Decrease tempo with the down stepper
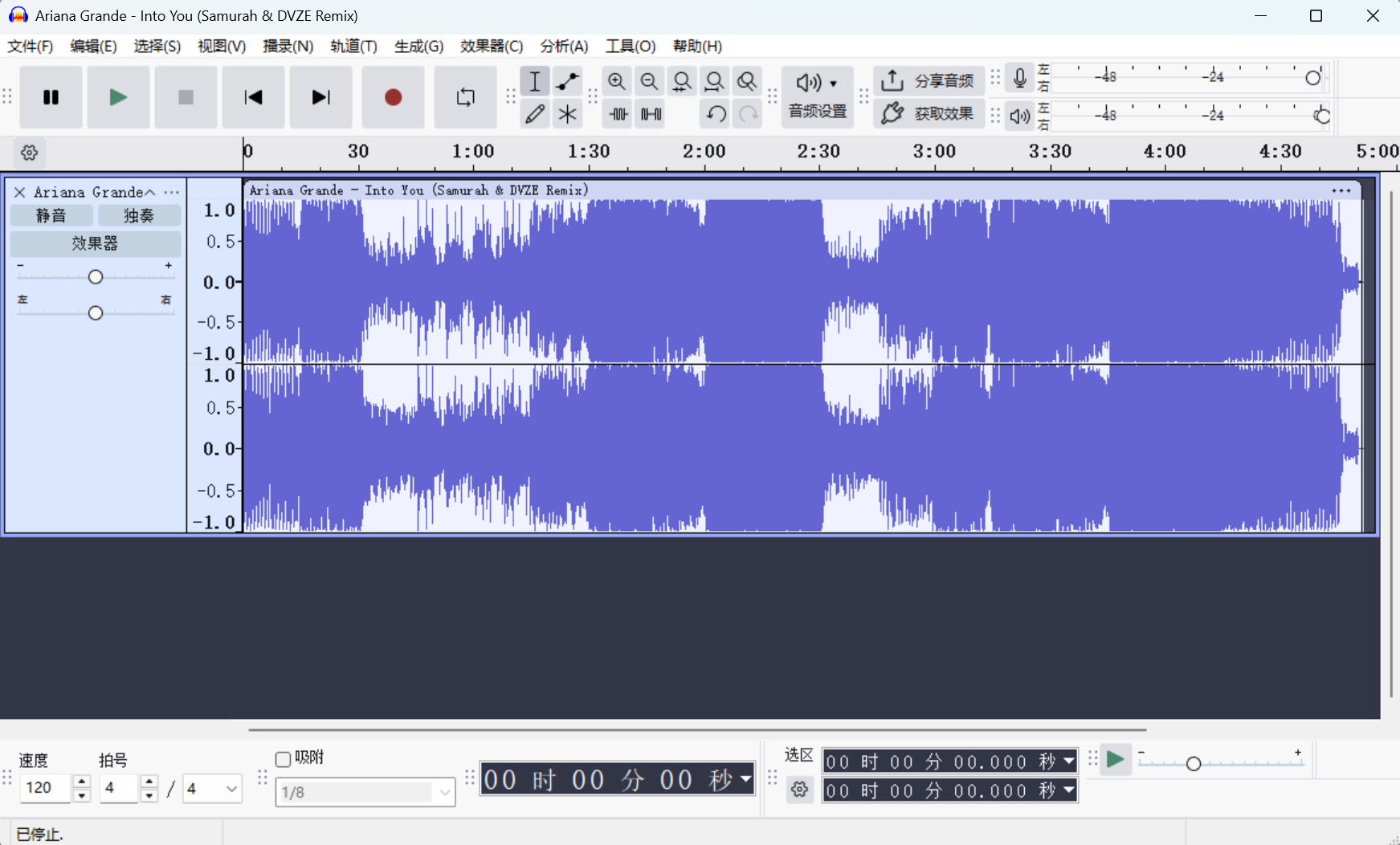 pos(82,795)
